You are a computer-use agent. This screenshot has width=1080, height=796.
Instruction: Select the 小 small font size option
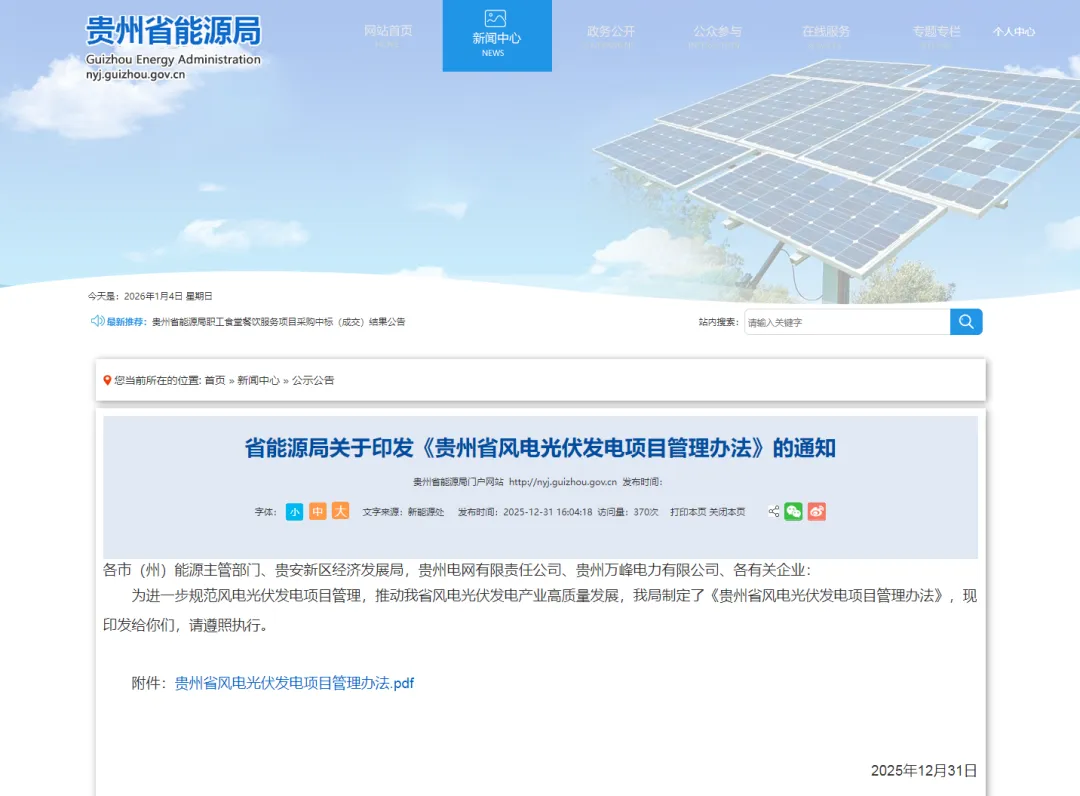click(x=294, y=511)
